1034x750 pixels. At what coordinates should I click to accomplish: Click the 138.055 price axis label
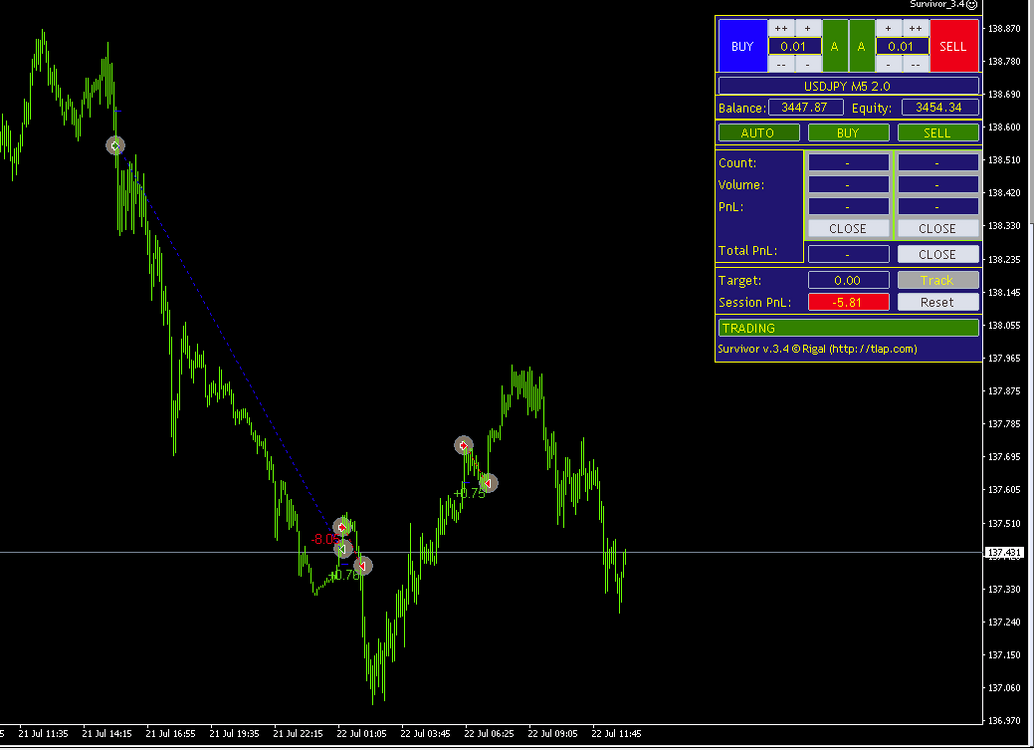coord(1005,325)
